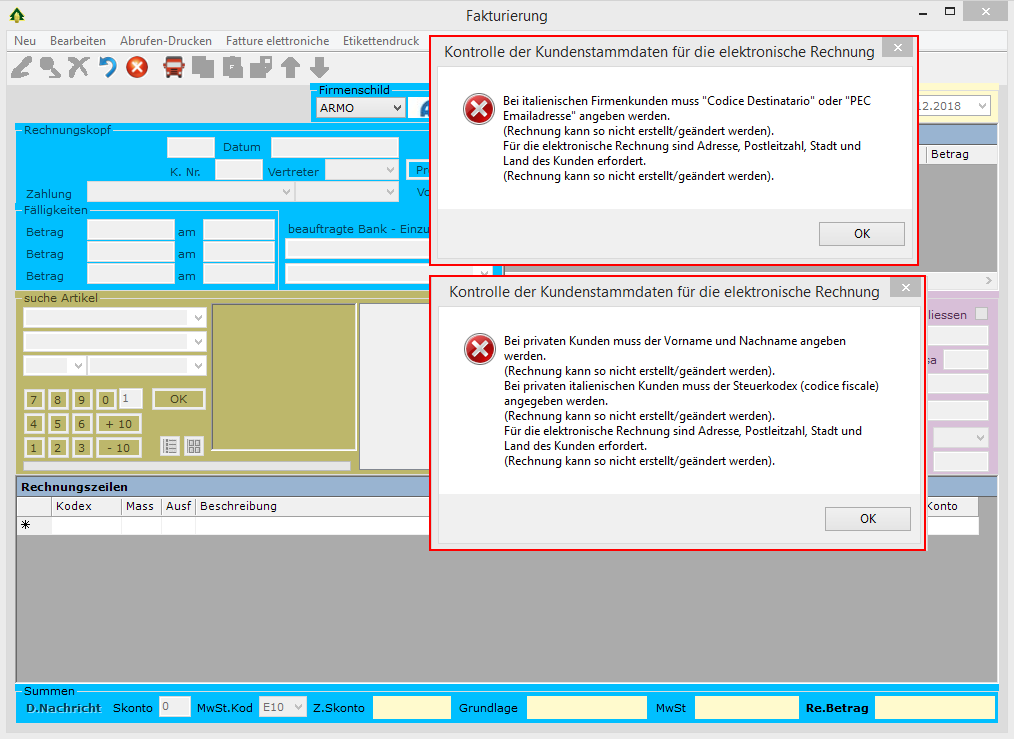Viewport: 1014px width, 739px height.
Task: Click the red truck delivery icon
Action: [174, 67]
